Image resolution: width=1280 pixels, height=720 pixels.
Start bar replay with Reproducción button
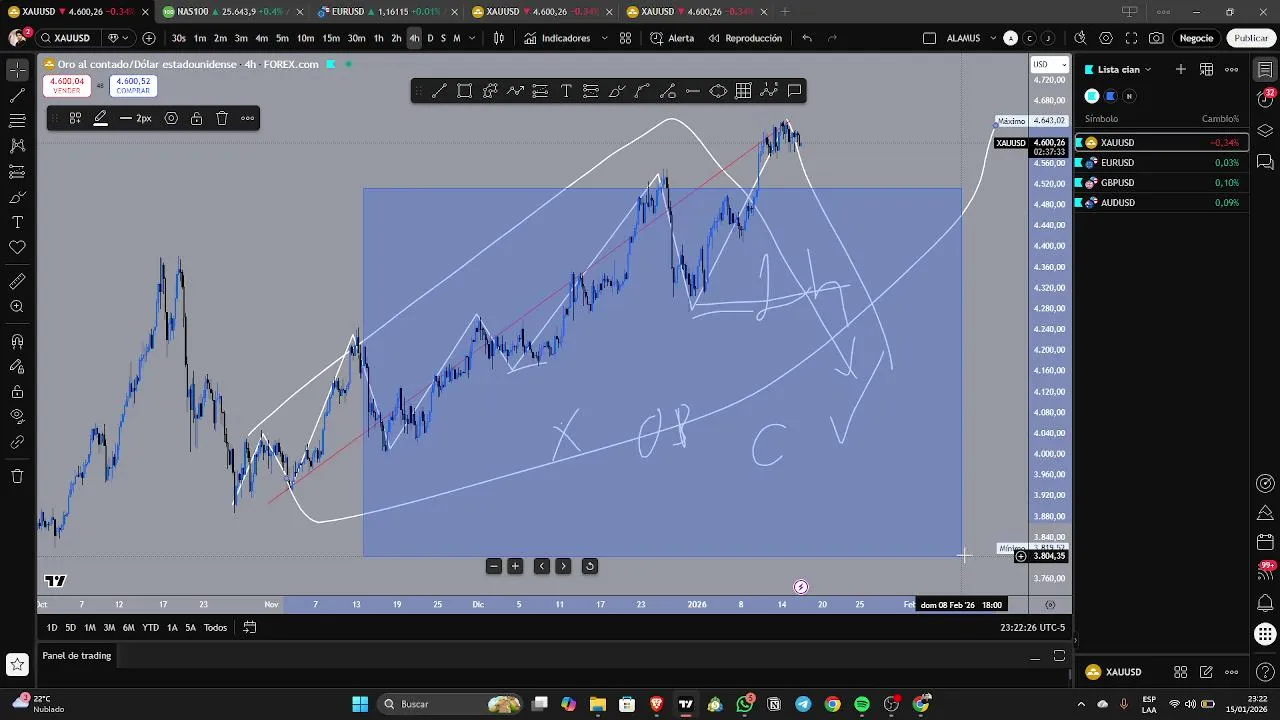pos(745,38)
